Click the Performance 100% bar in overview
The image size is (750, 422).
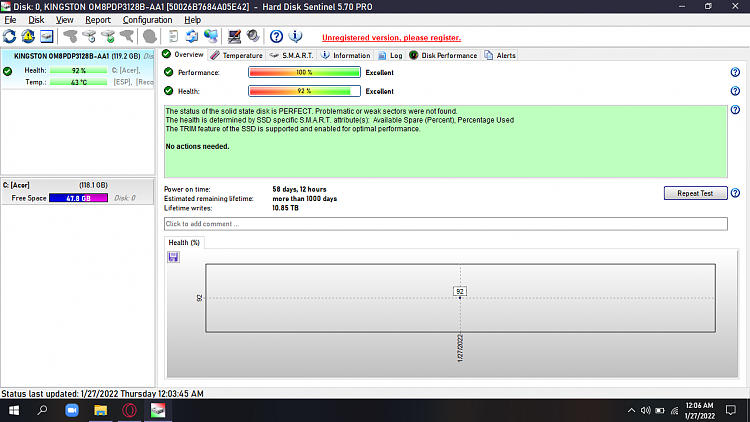pos(304,72)
